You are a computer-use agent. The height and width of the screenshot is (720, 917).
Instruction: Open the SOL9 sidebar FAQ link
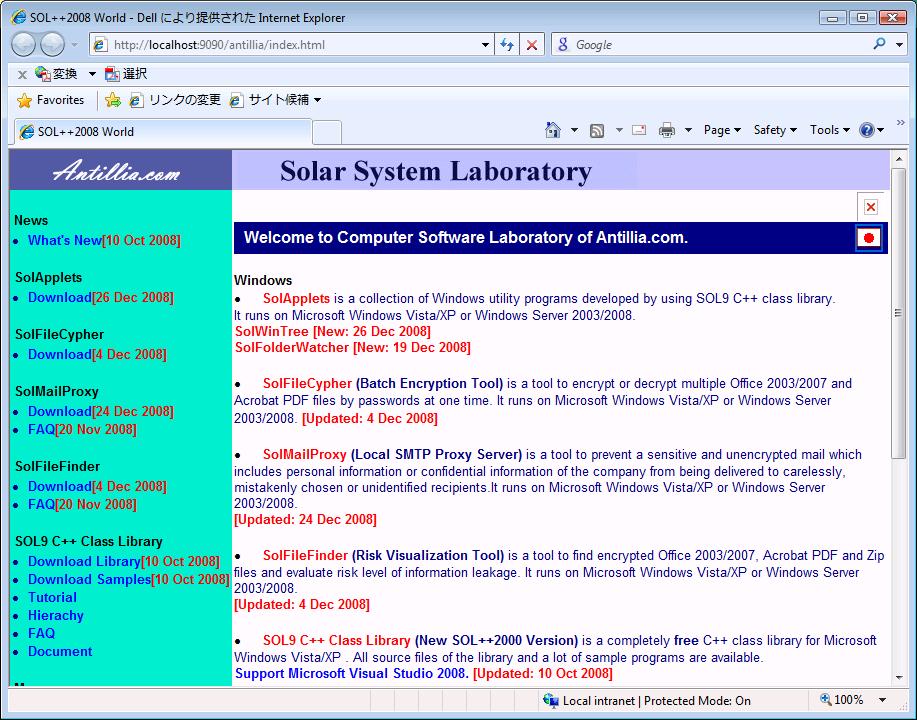point(42,633)
